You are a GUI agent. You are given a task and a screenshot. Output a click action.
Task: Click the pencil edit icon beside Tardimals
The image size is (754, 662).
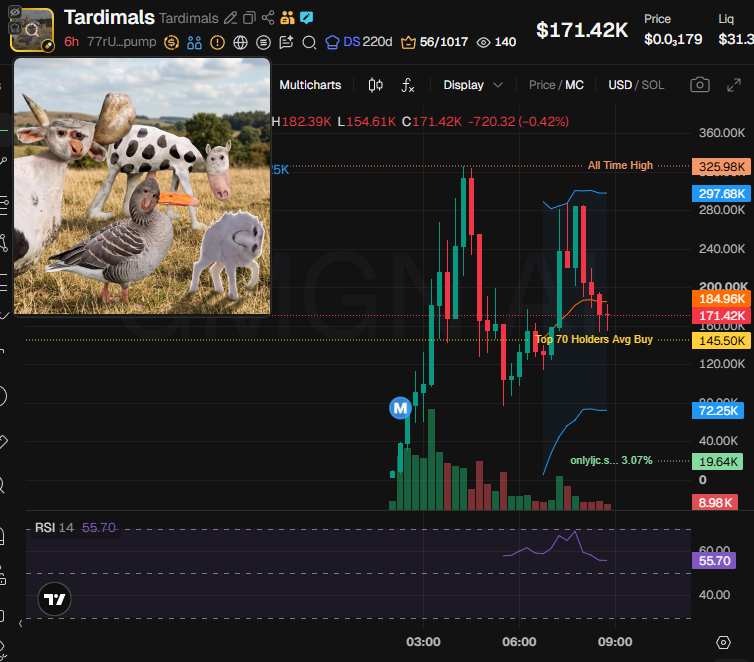pos(230,18)
